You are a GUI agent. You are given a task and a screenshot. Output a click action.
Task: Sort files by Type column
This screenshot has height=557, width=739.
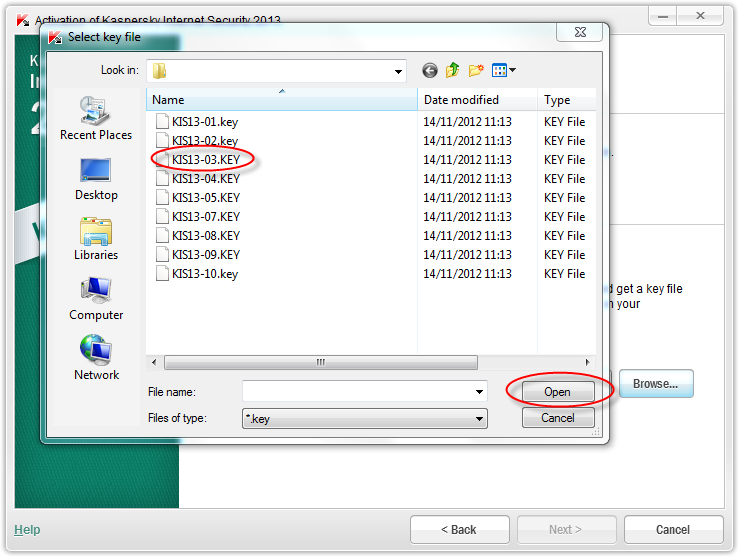pos(567,100)
